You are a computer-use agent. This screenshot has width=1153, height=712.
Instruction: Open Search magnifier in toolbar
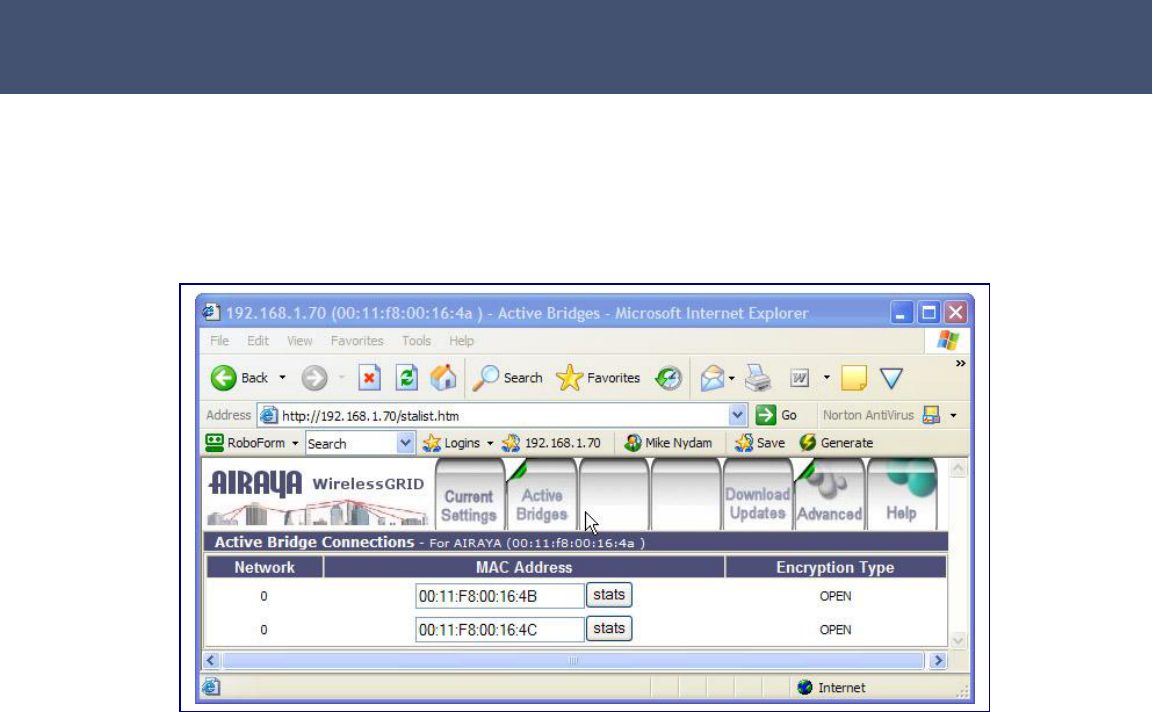pos(507,378)
